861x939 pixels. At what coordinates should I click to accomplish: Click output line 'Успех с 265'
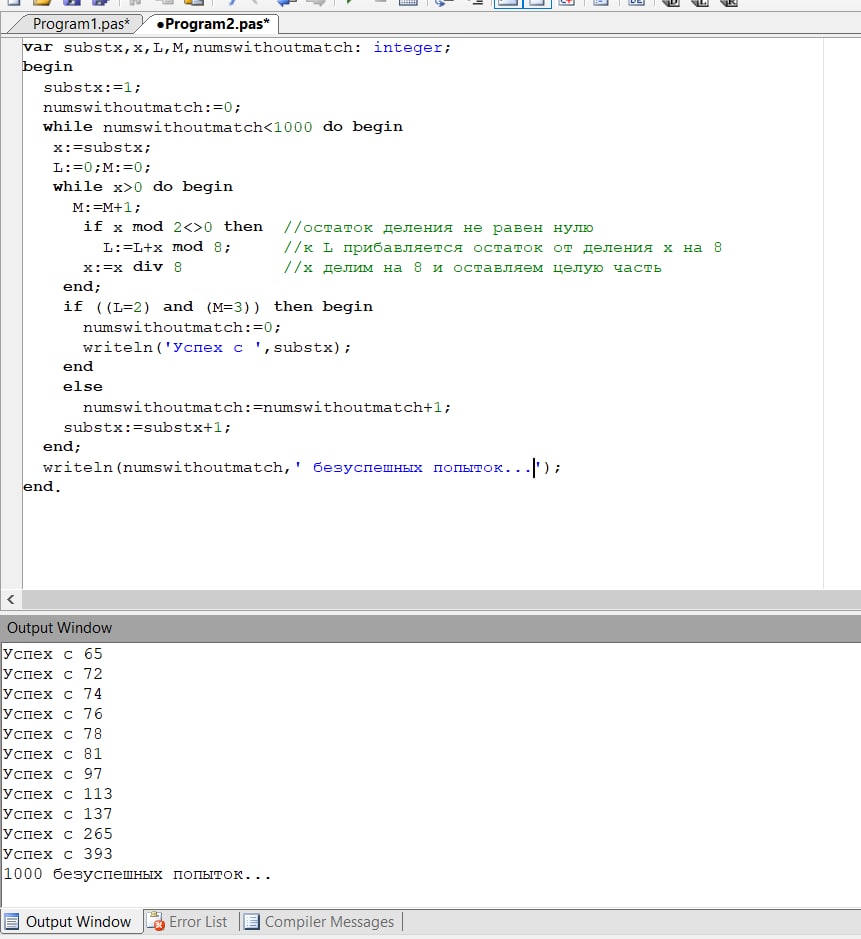[57, 834]
